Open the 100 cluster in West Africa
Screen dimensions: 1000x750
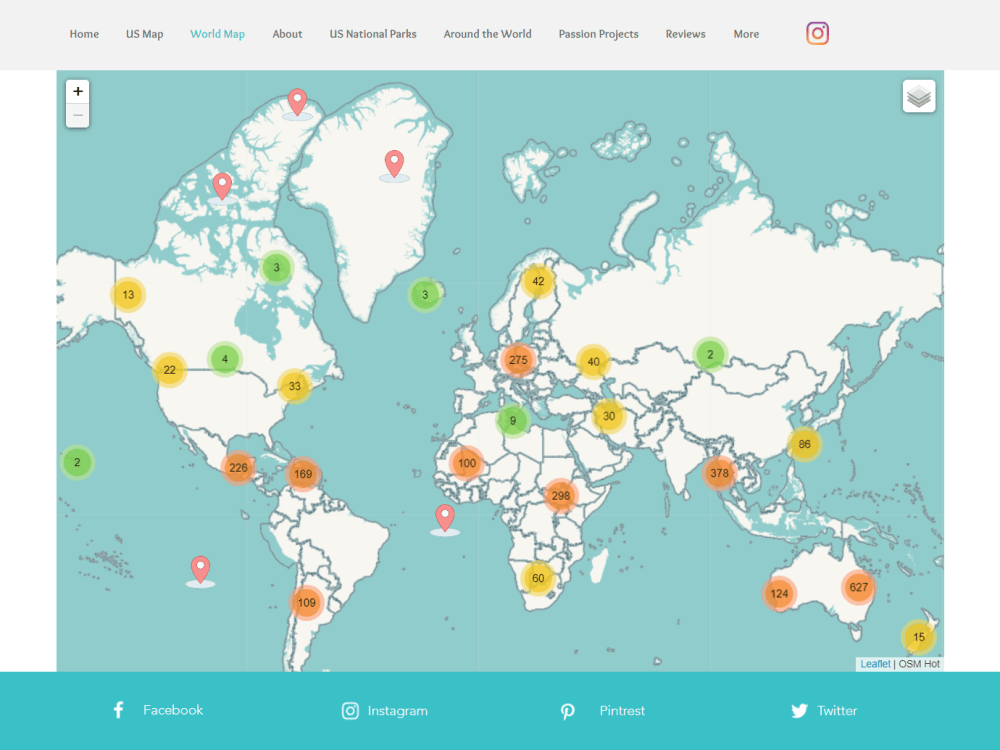point(467,463)
